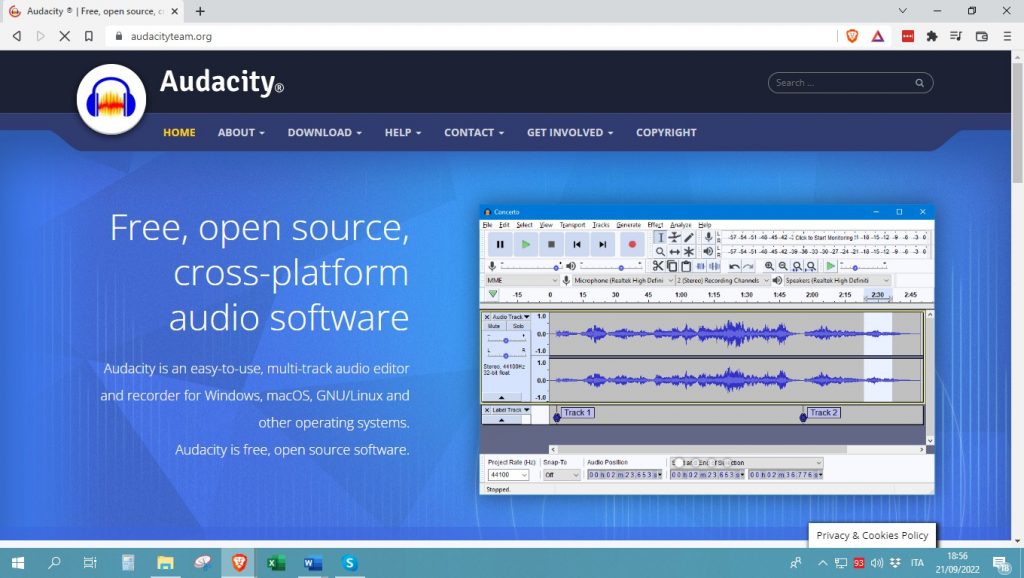Solo the Audio Track
Image resolution: width=1024 pixels, height=578 pixels.
pos(518,325)
